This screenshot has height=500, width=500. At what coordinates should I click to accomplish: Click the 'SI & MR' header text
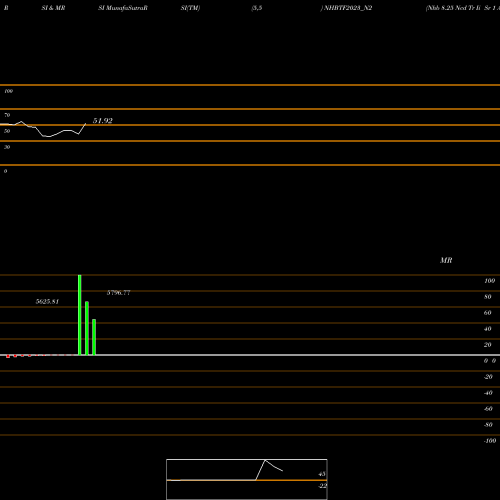53,8
